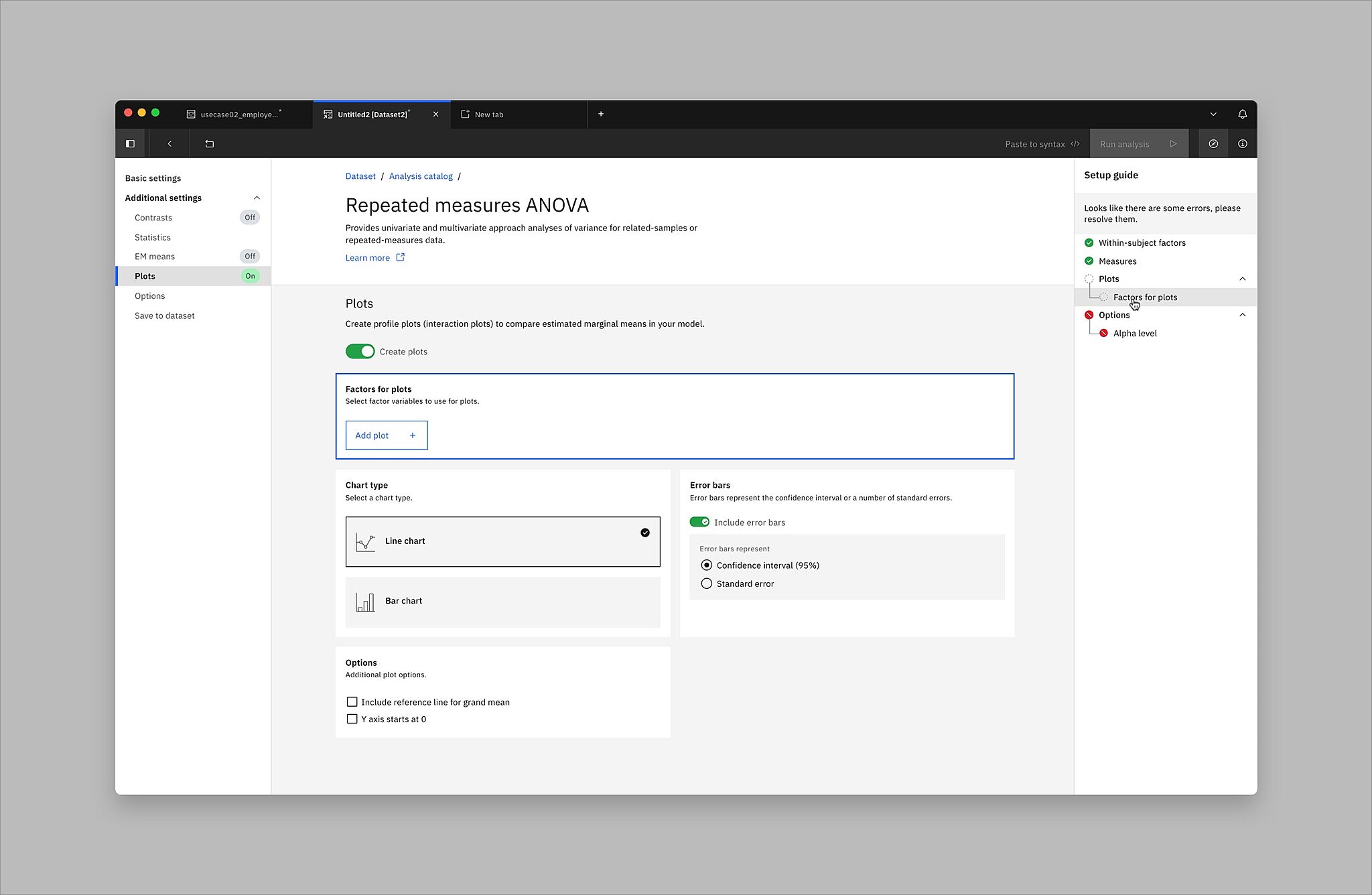1372x895 pixels.
Task: Select the Bar chart icon option
Action: [365, 602]
